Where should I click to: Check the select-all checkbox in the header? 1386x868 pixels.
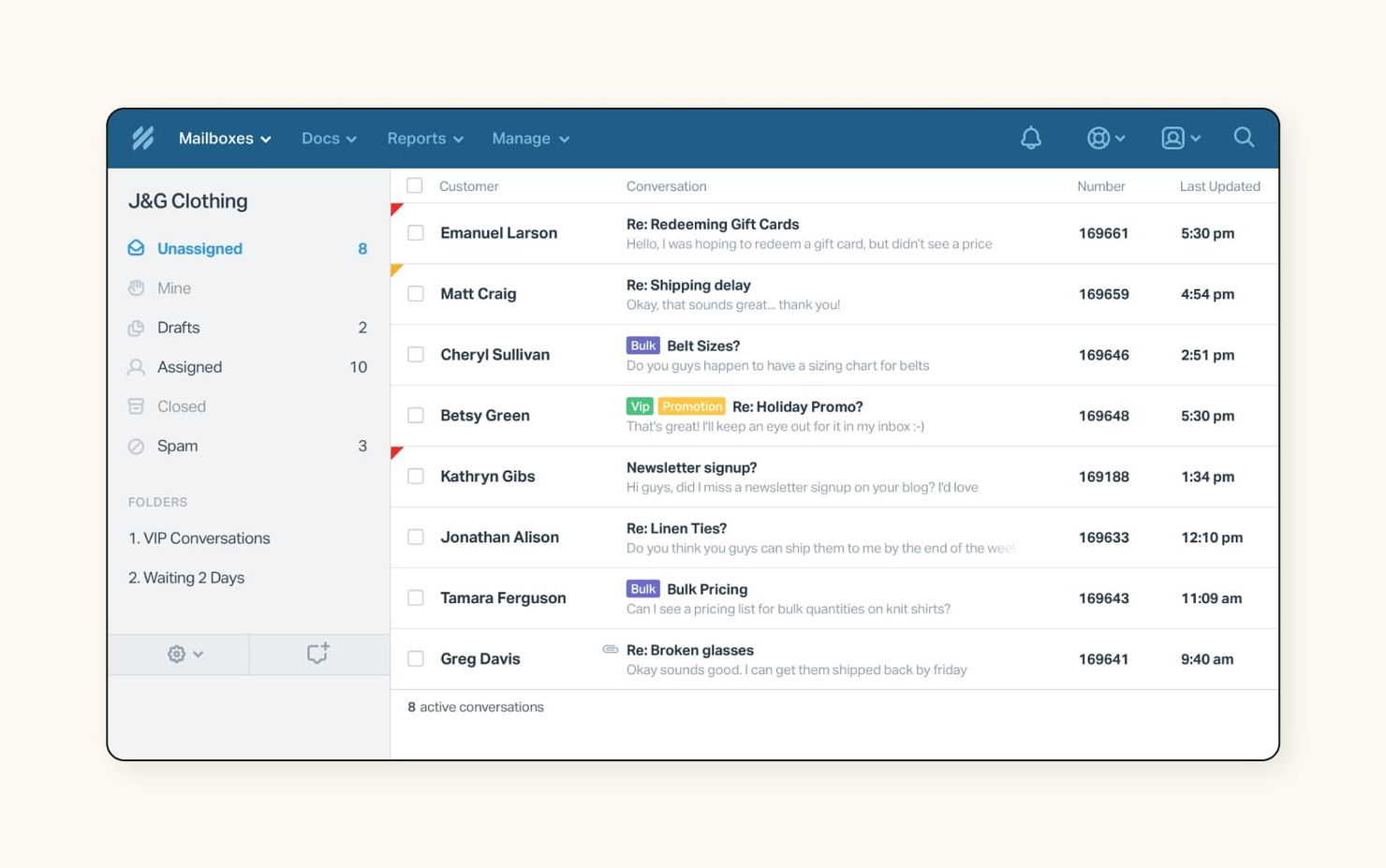(x=415, y=185)
